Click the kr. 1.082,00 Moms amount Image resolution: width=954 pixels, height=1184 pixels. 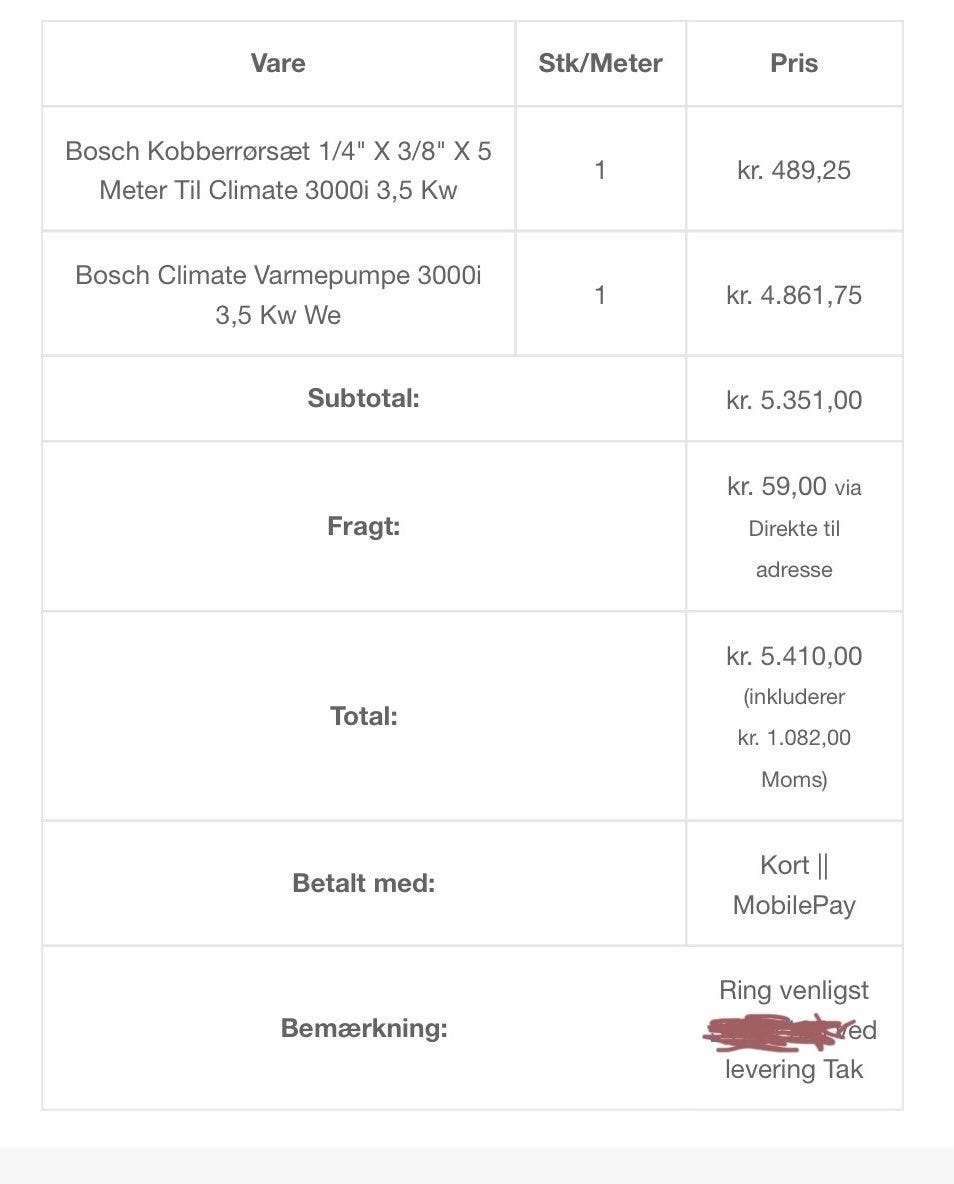[794, 738]
